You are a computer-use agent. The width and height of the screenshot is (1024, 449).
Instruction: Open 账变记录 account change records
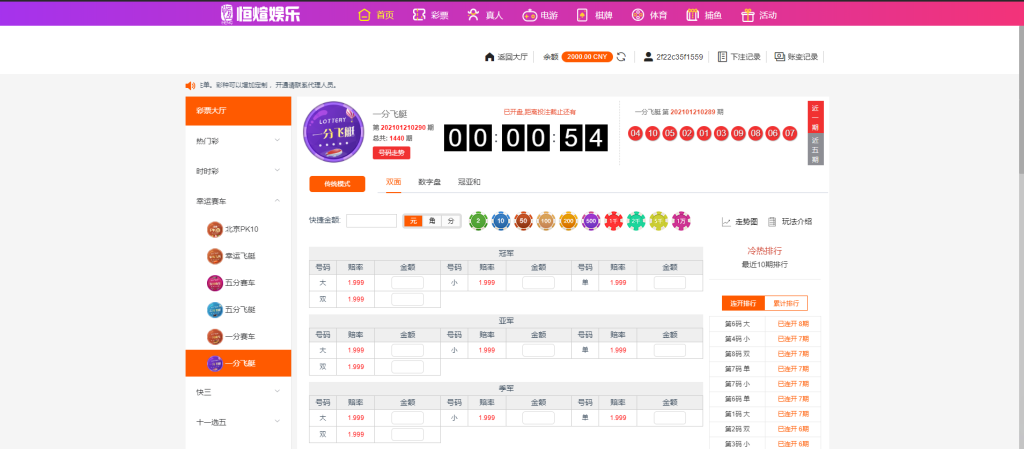(796, 57)
